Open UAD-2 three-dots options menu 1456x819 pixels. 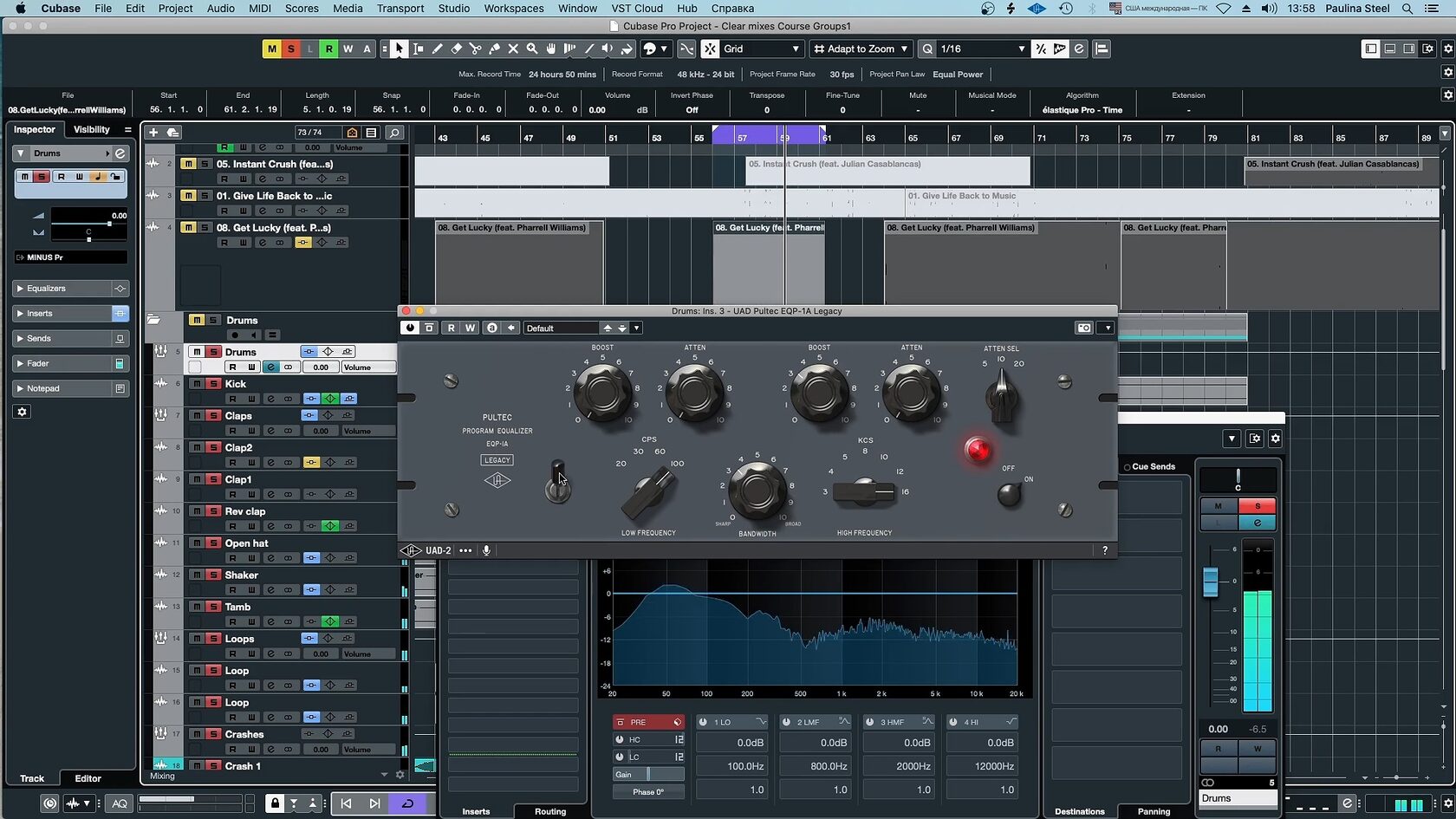tap(465, 550)
